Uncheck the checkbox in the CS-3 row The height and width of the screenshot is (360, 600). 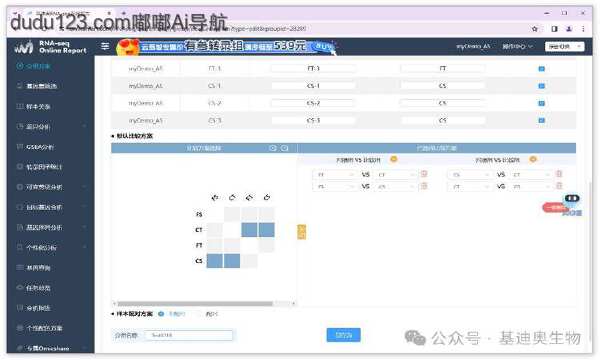pos(541,121)
